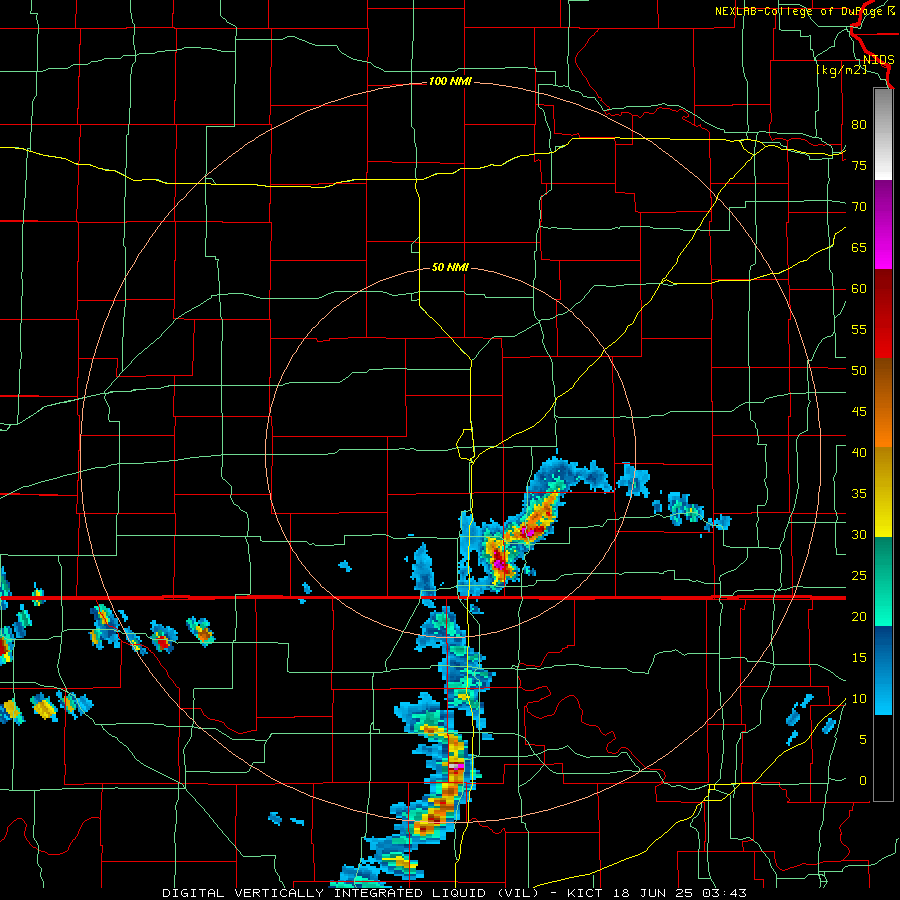This screenshot has height=900, width=900.
Task: Click the 50 value on the scale
Action: [859, 370]
